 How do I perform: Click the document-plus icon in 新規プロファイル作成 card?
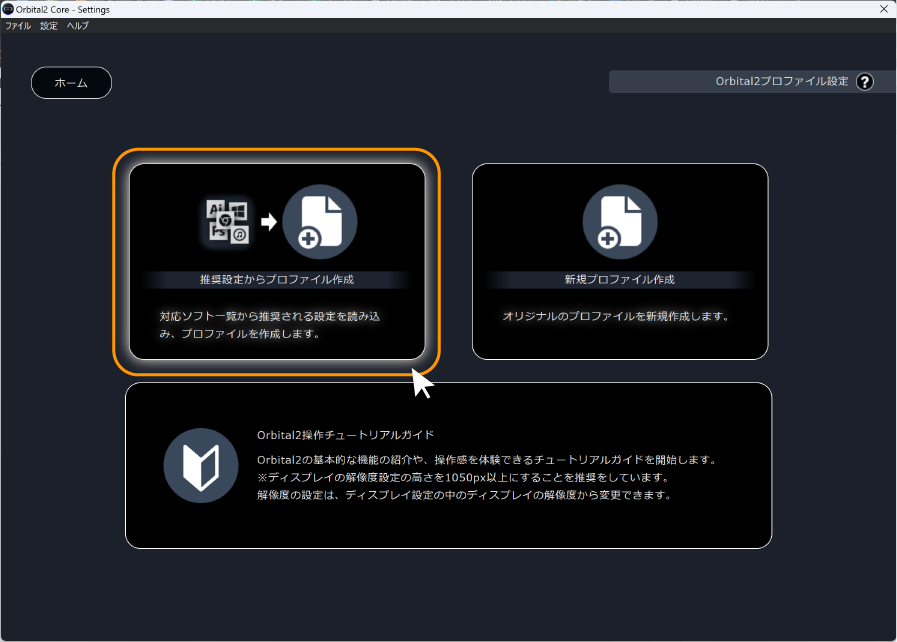coord(620,222)
